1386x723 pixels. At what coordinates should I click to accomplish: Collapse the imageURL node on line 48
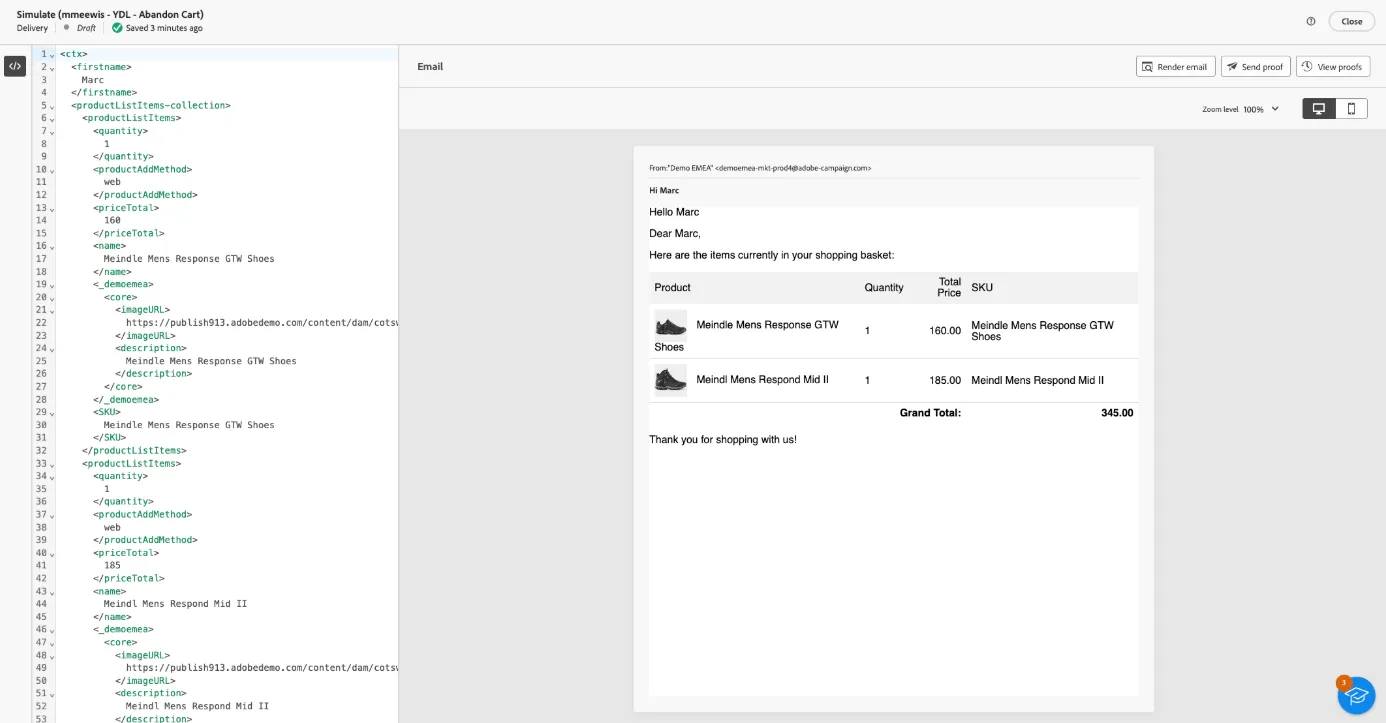[51, 655]
